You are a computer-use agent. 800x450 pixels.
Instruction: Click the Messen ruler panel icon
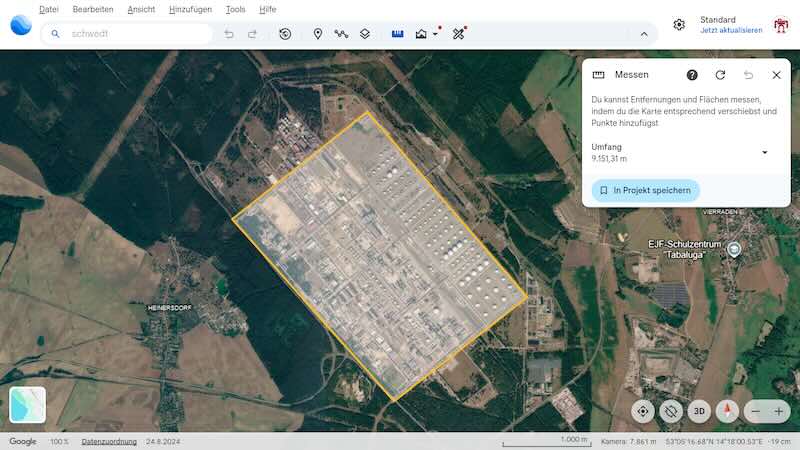[x=598, y=75]
